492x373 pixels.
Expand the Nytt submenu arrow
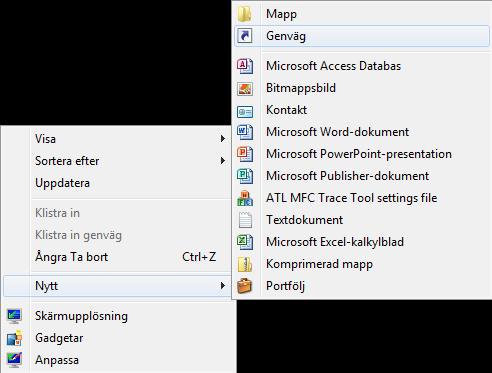[223, 286]
